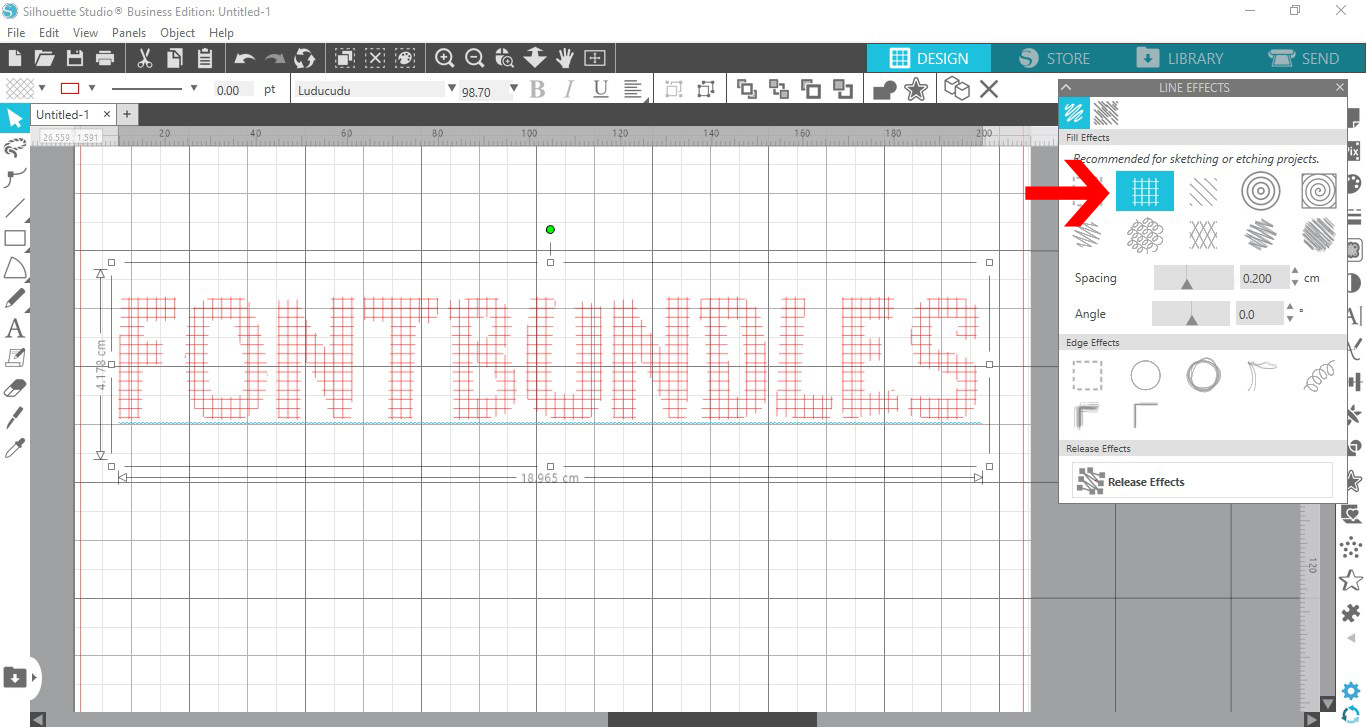
Task: Select the dense round scribble fill effect
Action: tap(1319, 235)
